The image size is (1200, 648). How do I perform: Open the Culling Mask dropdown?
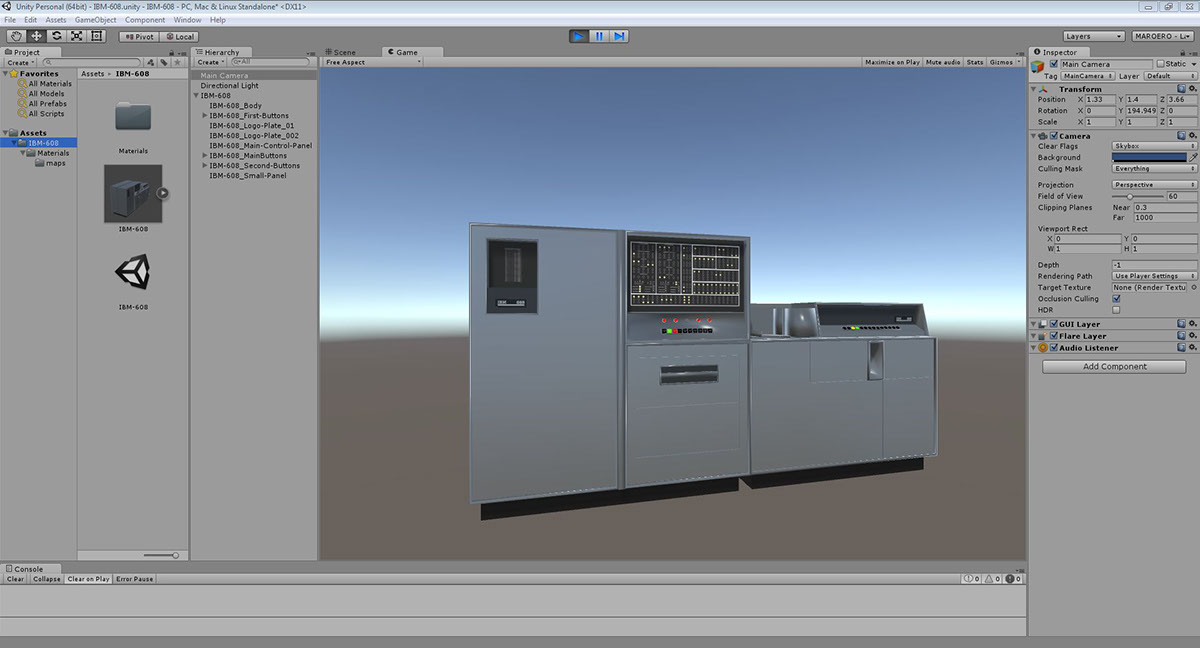(1154, 169)
